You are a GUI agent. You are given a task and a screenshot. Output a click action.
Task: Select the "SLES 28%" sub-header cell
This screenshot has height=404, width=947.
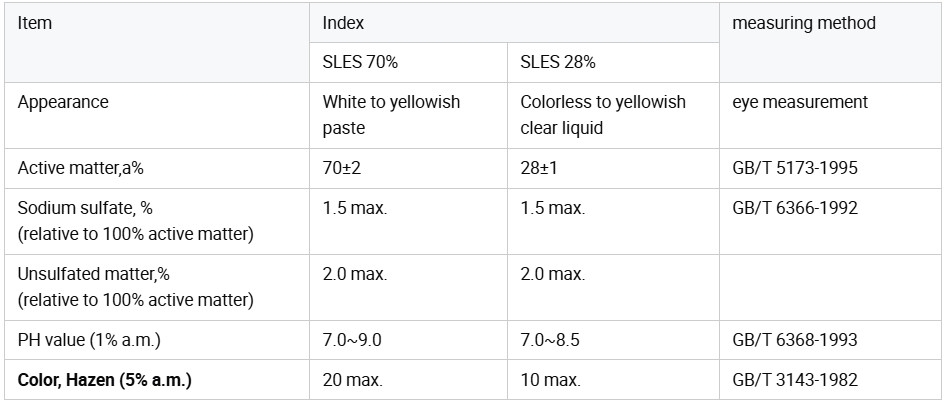(558, 62)
